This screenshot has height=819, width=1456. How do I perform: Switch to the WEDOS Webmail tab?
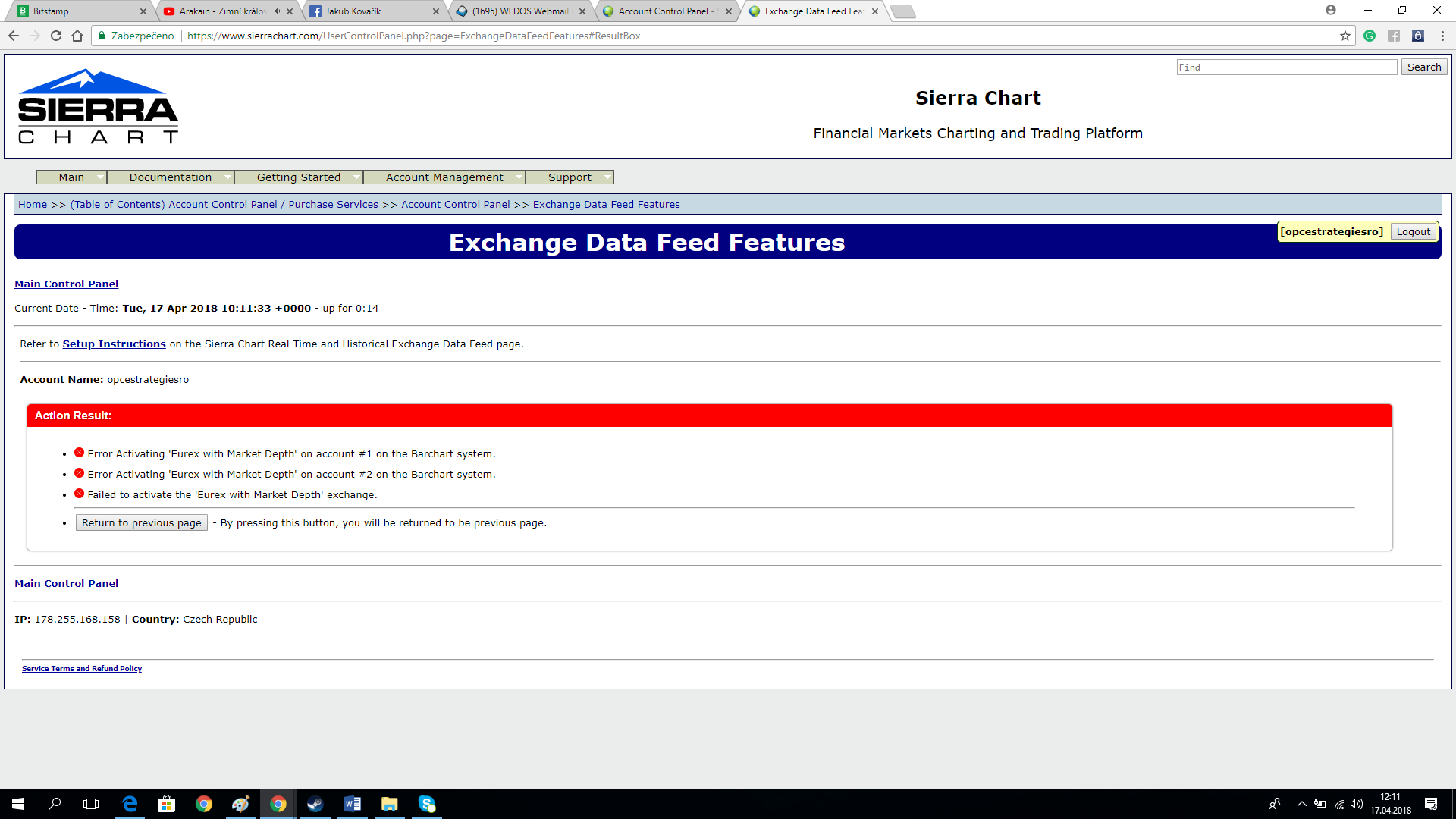coord(519,11)
